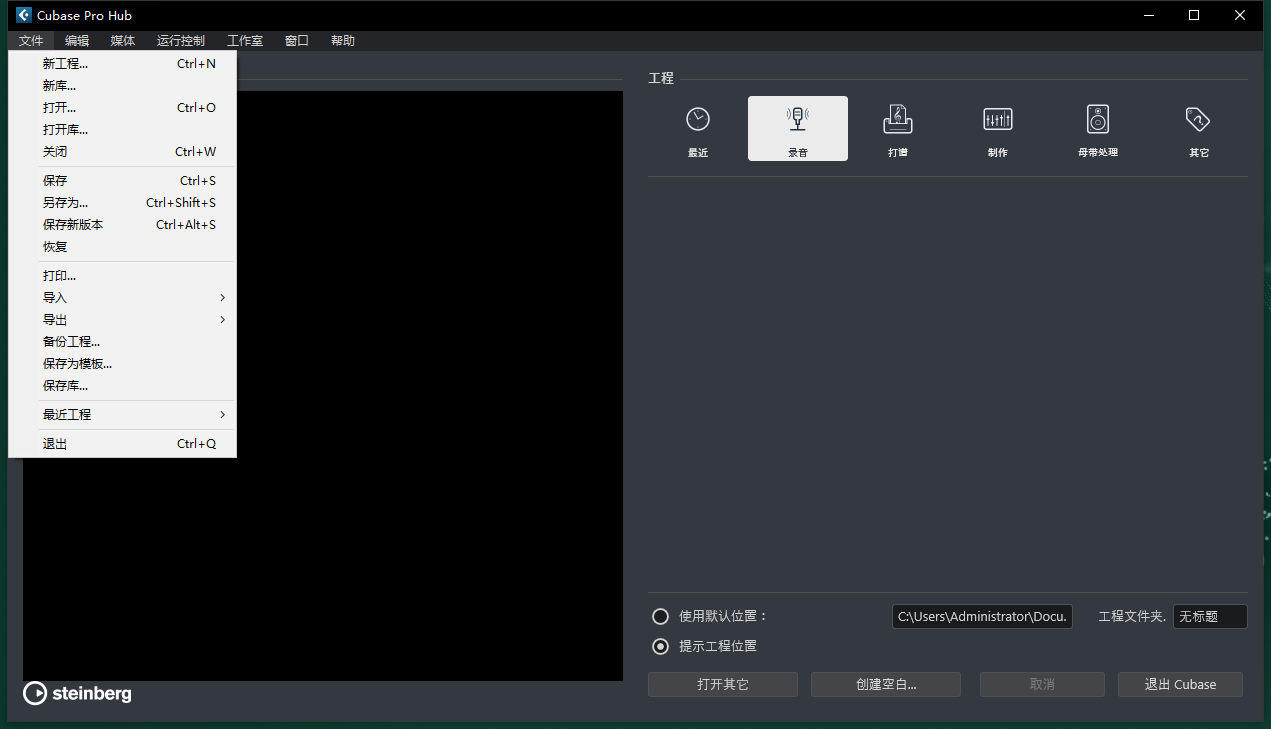Choose 恢复 menu entry
1271x729 pixels.
pyautogui.click(x=122, y=247)
